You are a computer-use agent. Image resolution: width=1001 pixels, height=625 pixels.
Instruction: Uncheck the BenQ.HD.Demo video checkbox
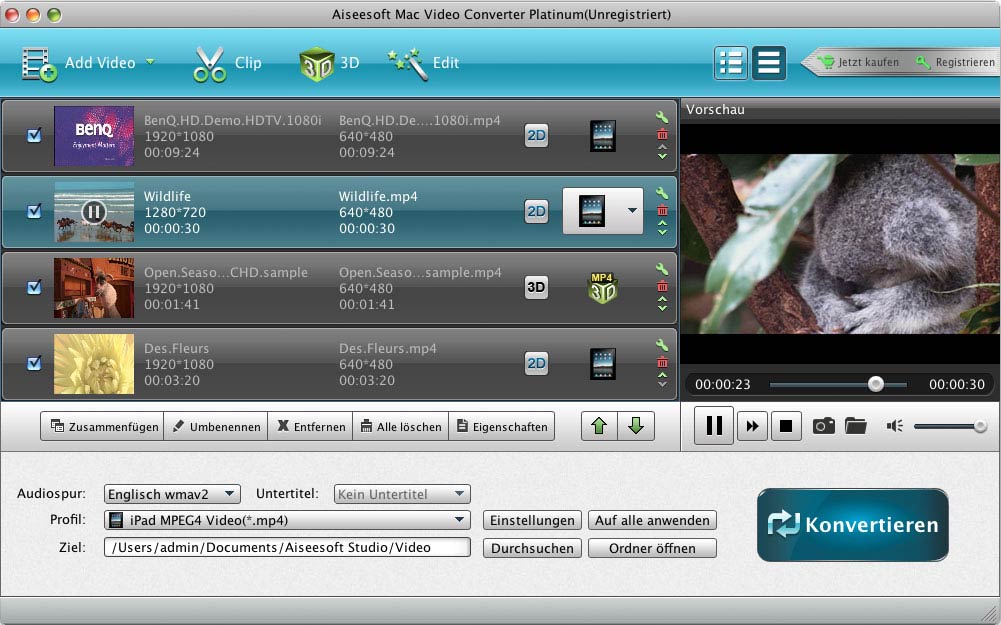click(34, 135)
